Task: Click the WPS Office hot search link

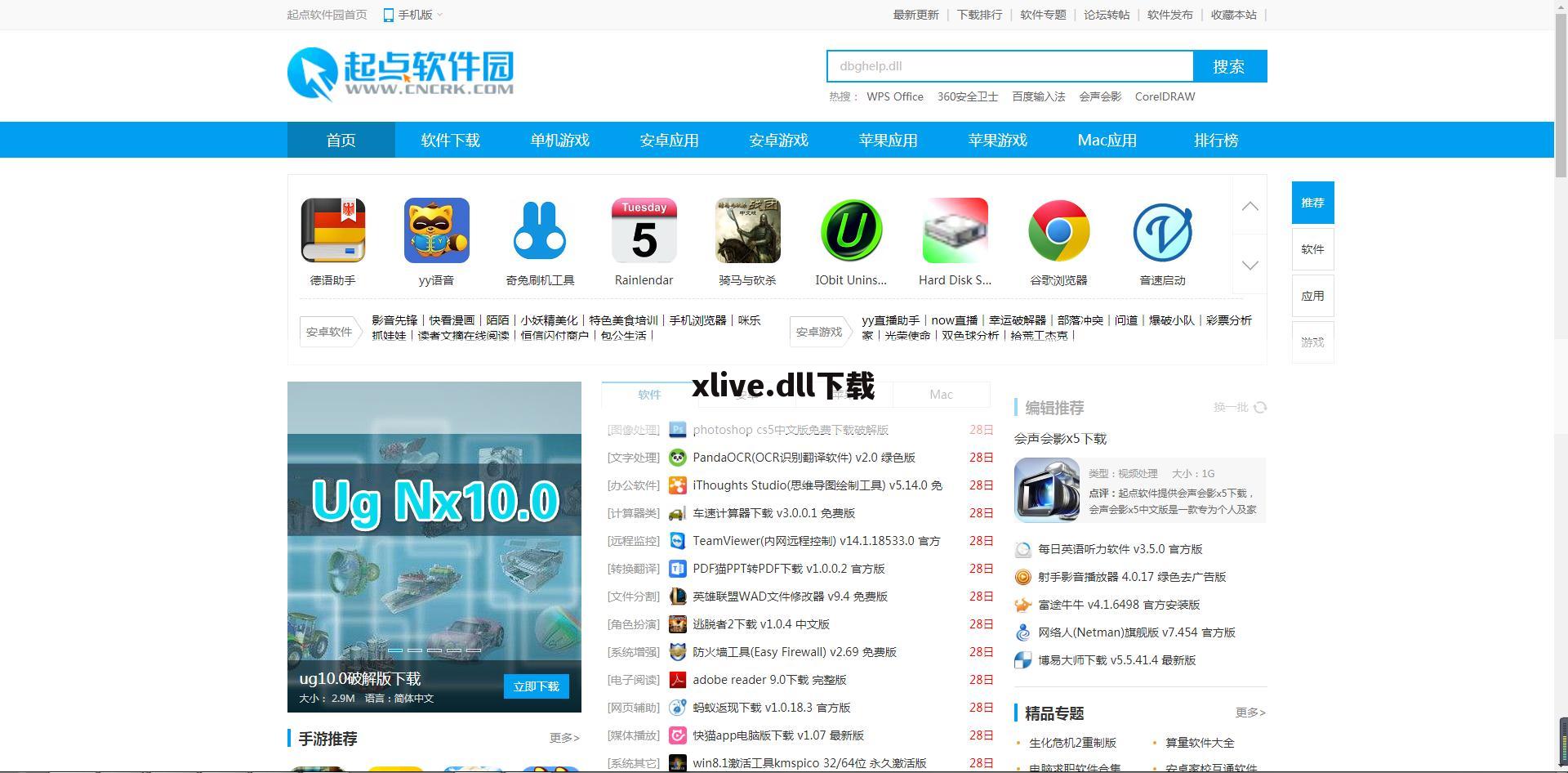Action: pyautogui.click(x=895, y=96)
